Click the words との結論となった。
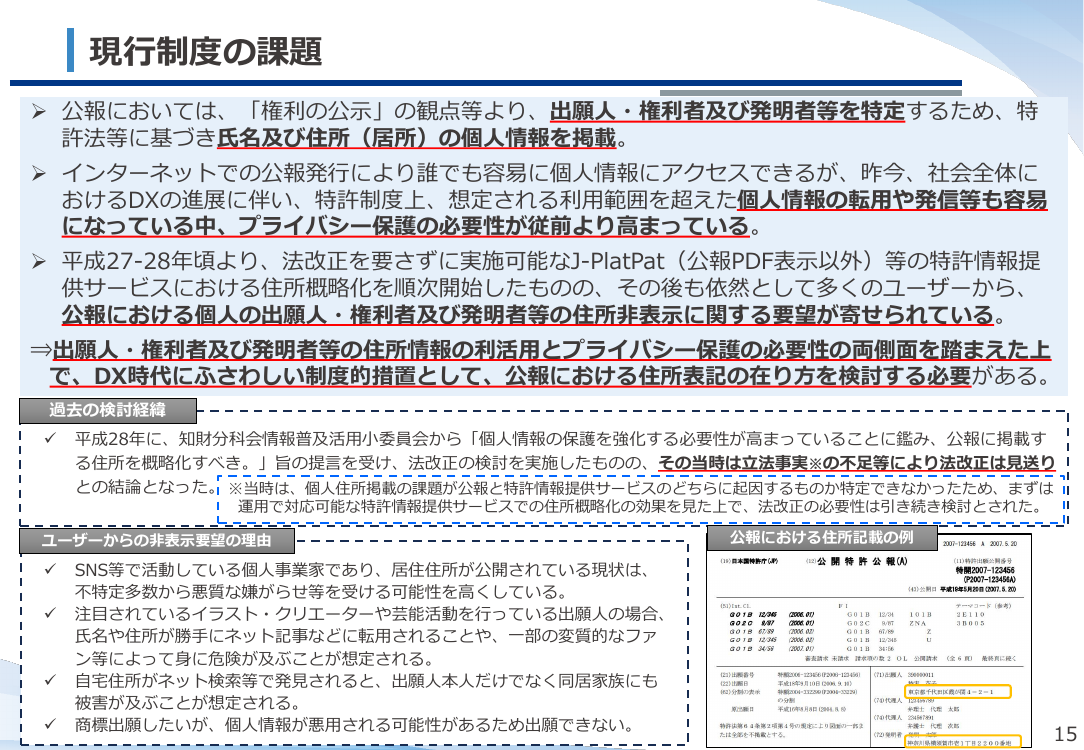Viewport: 1084px width, 750px height. click(147, 487)
